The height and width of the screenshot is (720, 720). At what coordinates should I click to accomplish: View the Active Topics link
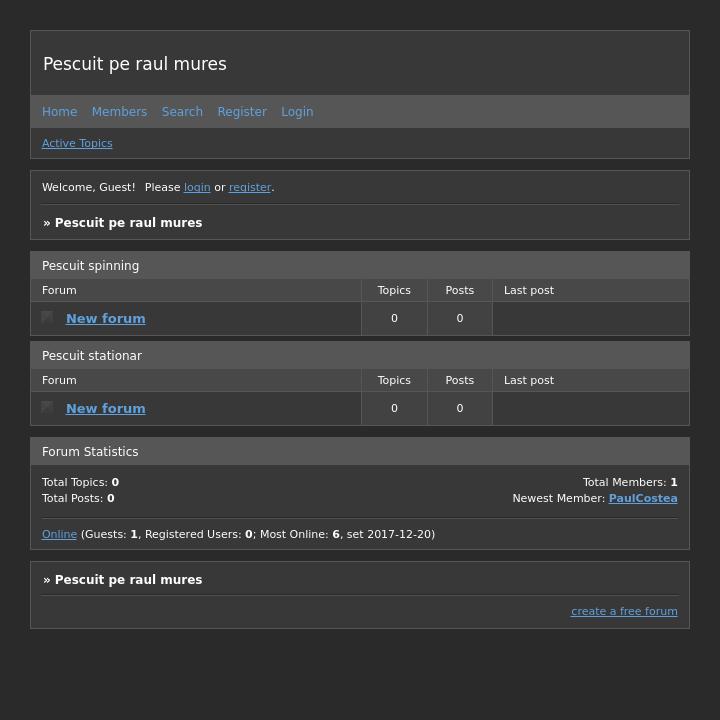pos(77,144)
